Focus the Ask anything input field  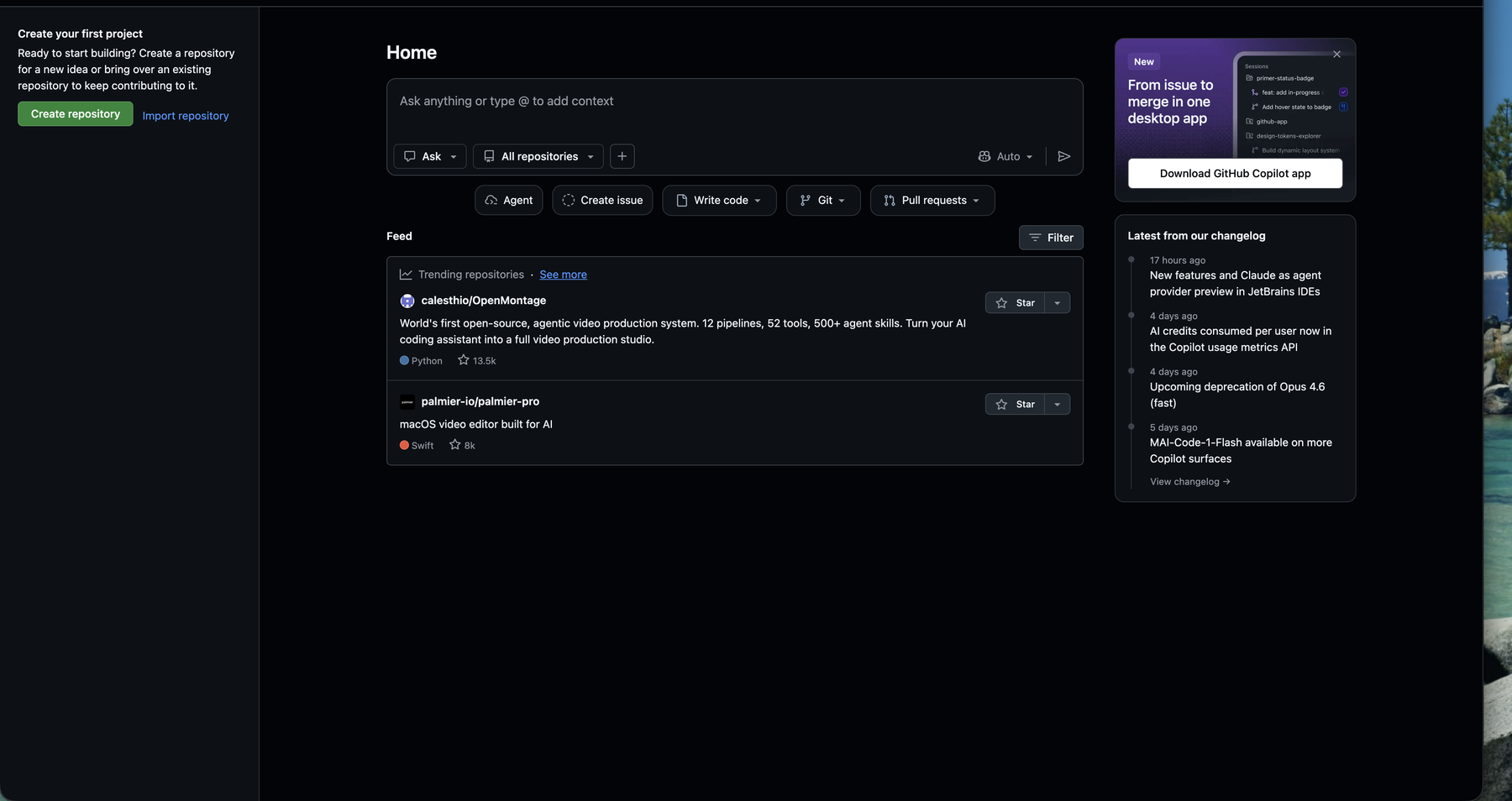click(x=734, y=102)
